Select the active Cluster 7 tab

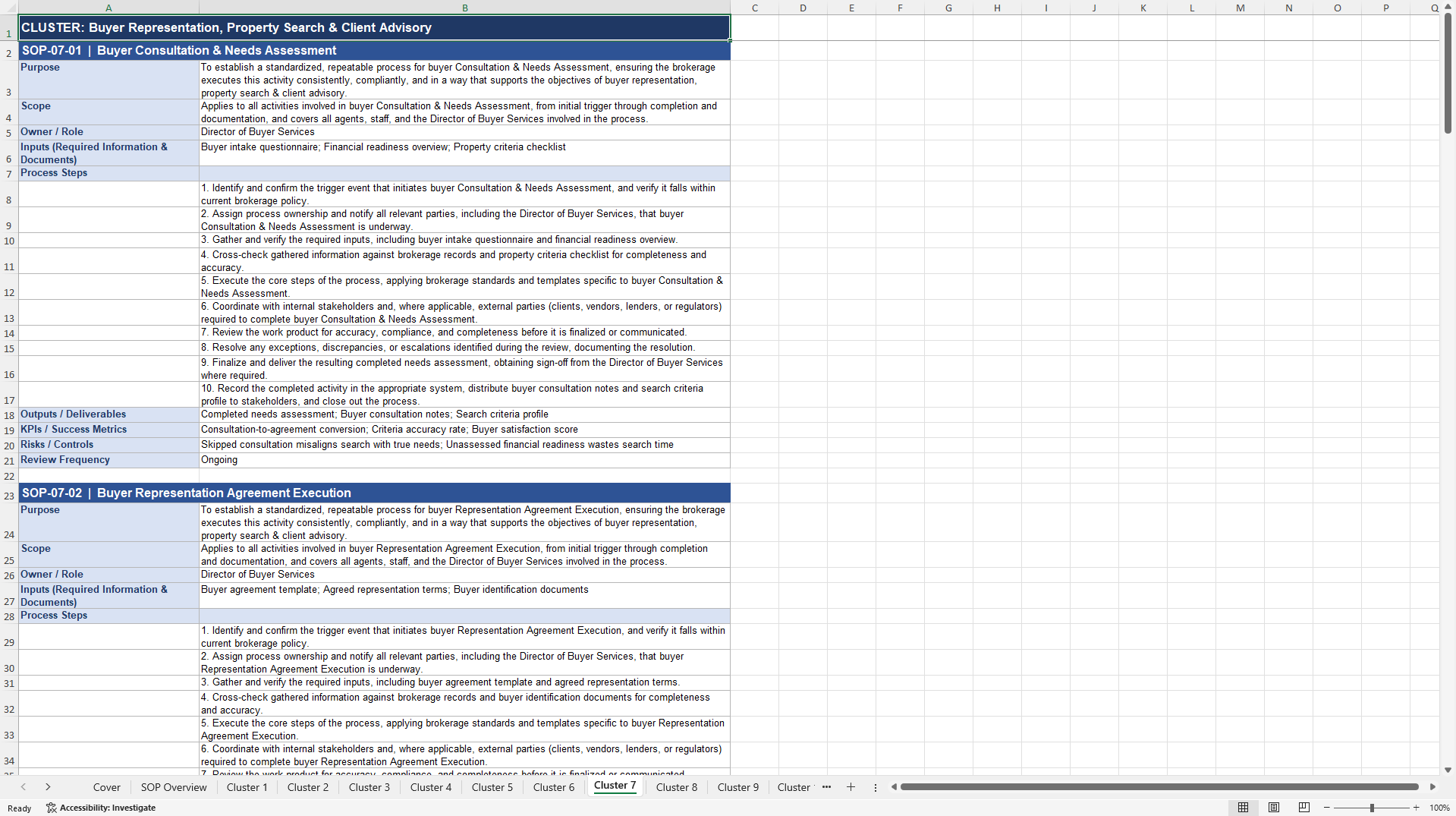pos(615,786)
